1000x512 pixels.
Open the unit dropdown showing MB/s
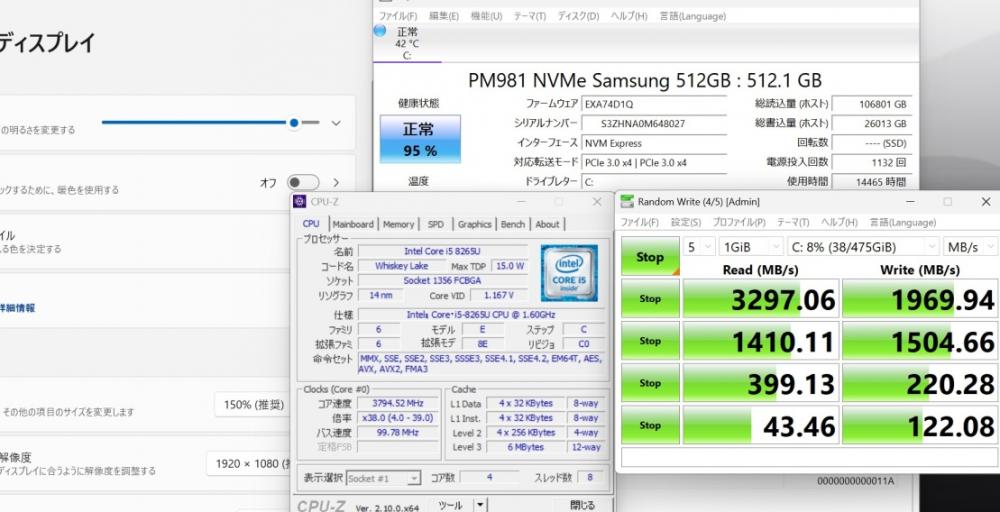pyautogui.click(x=970, y=247)
